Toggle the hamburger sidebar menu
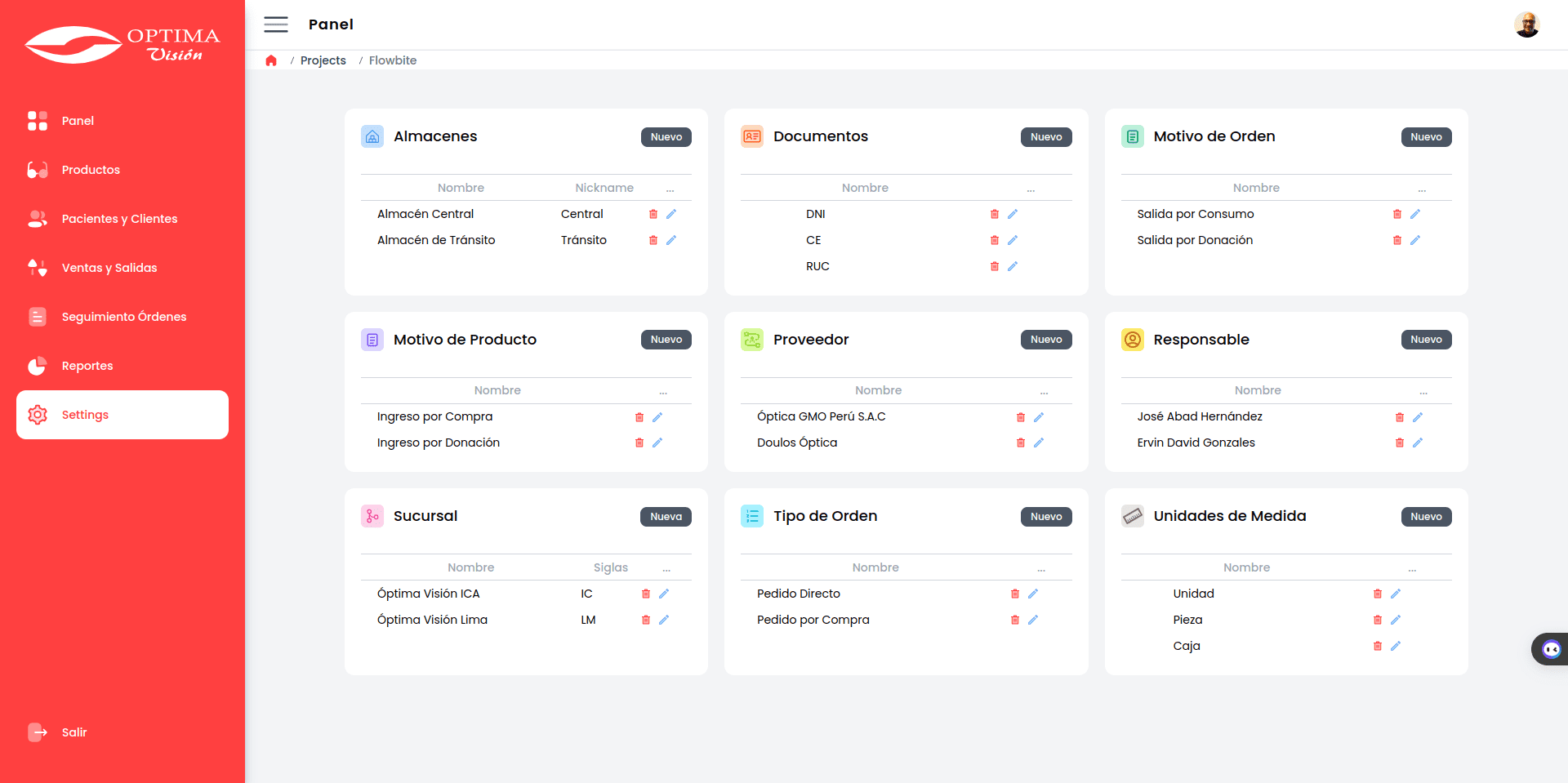 click(276, 24)
